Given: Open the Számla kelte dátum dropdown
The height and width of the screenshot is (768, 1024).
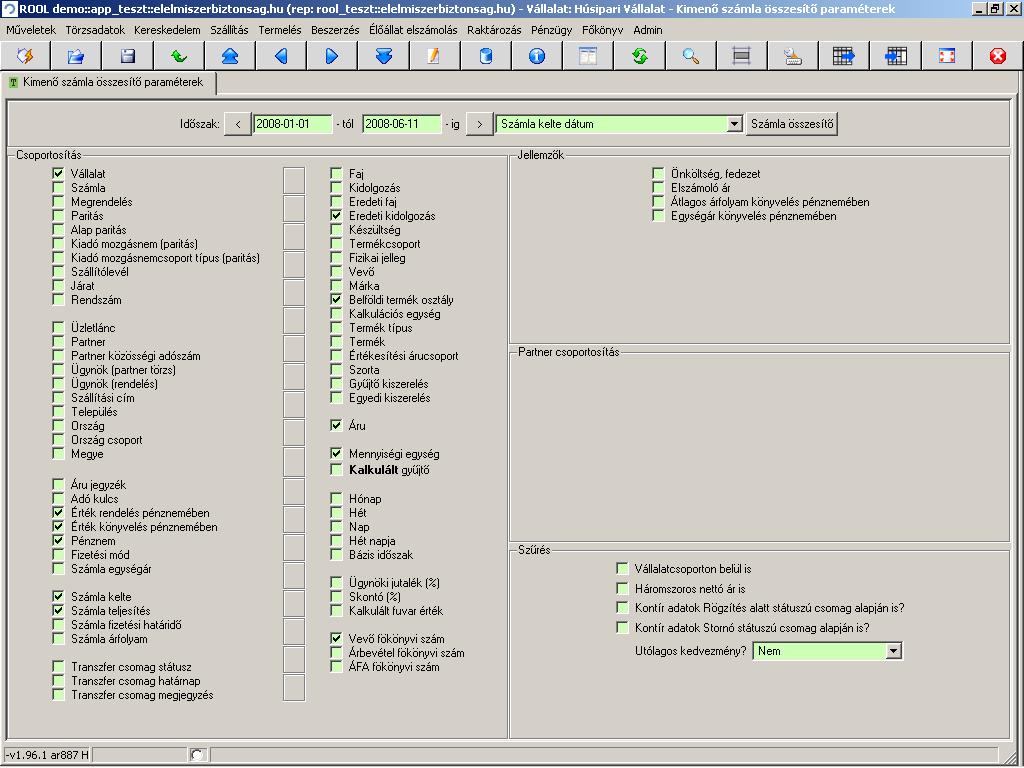Looking at the screenshot, I should click(735, 124).
